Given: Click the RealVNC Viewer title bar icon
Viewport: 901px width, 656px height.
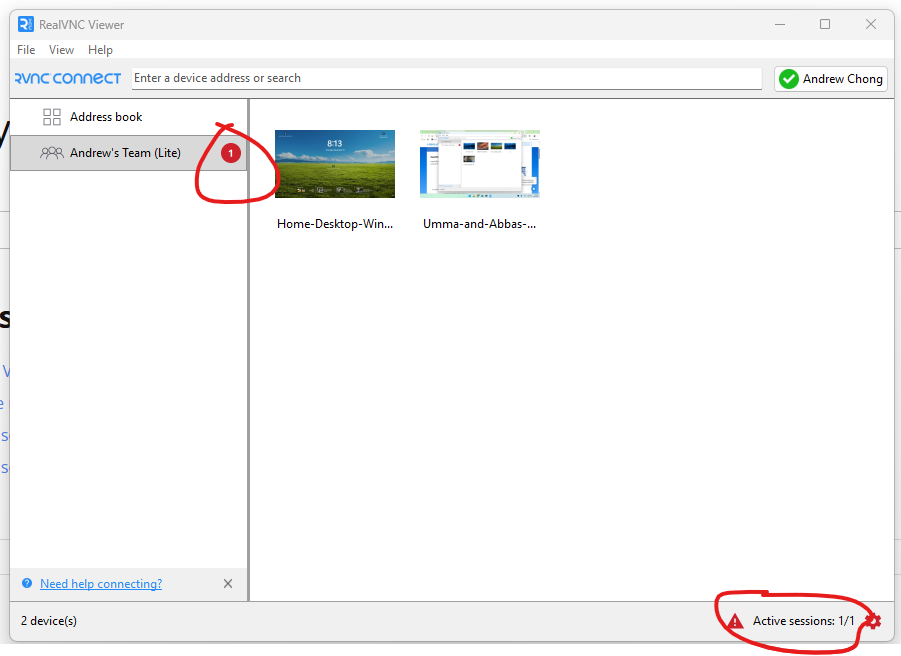Looking at the screenshot, I should pyautogui.click(x=26, y=24).
